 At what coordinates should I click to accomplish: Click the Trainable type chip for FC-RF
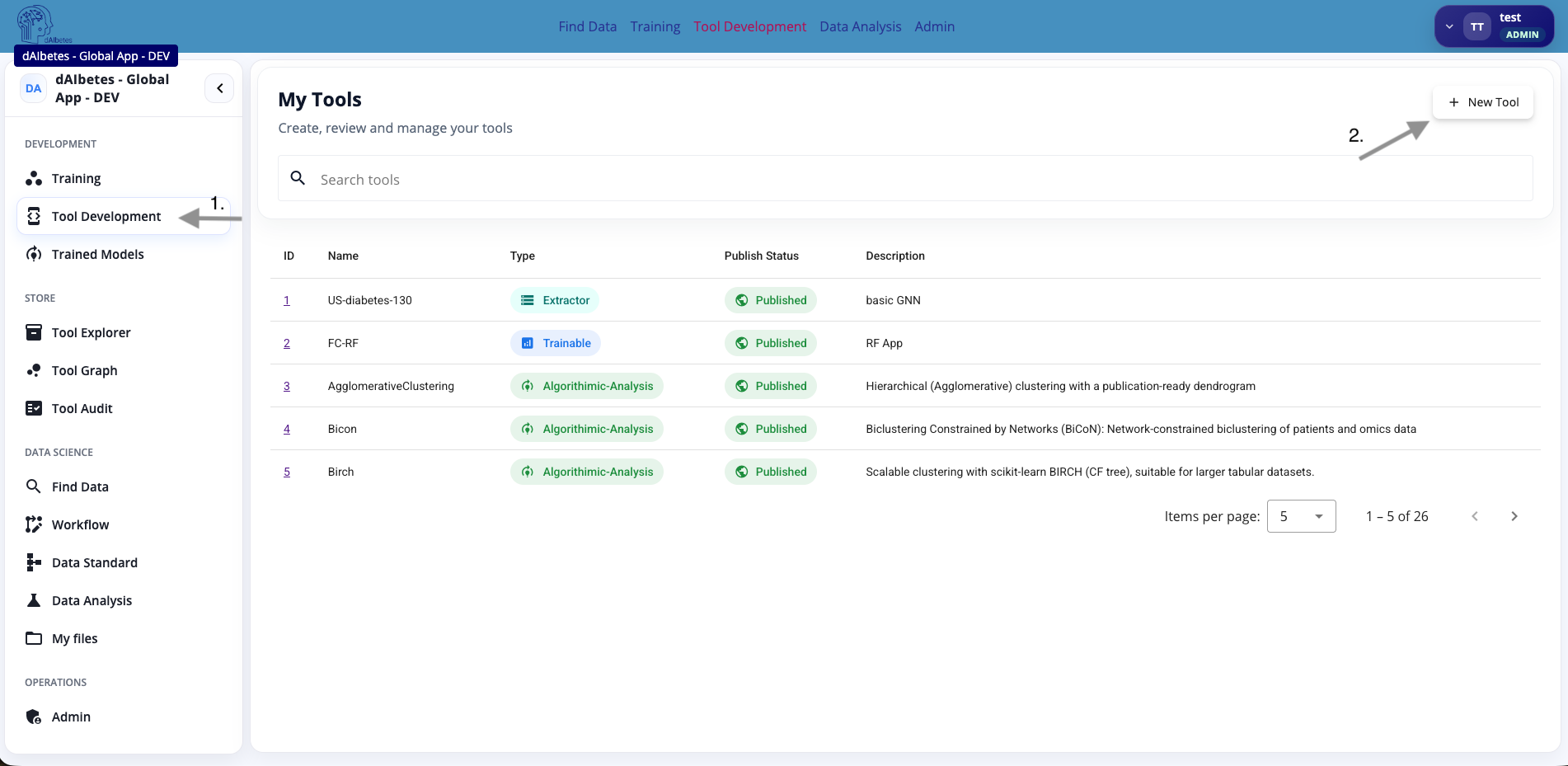tap(556, 343)
